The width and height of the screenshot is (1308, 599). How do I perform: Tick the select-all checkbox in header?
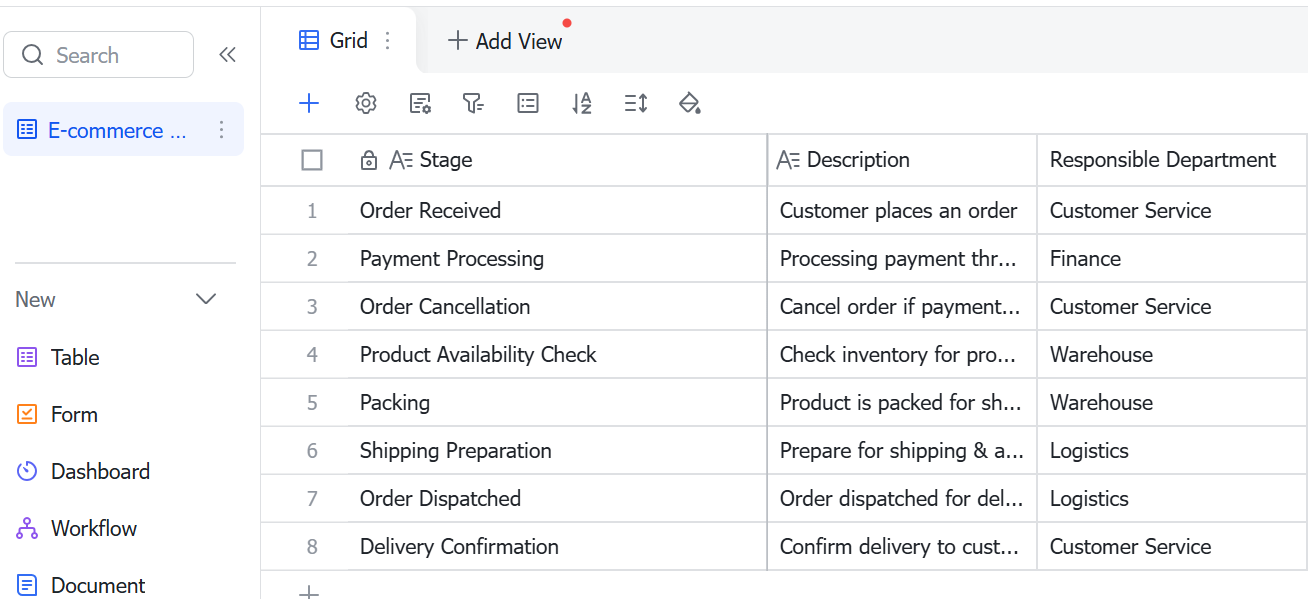(x=312, y=160)
